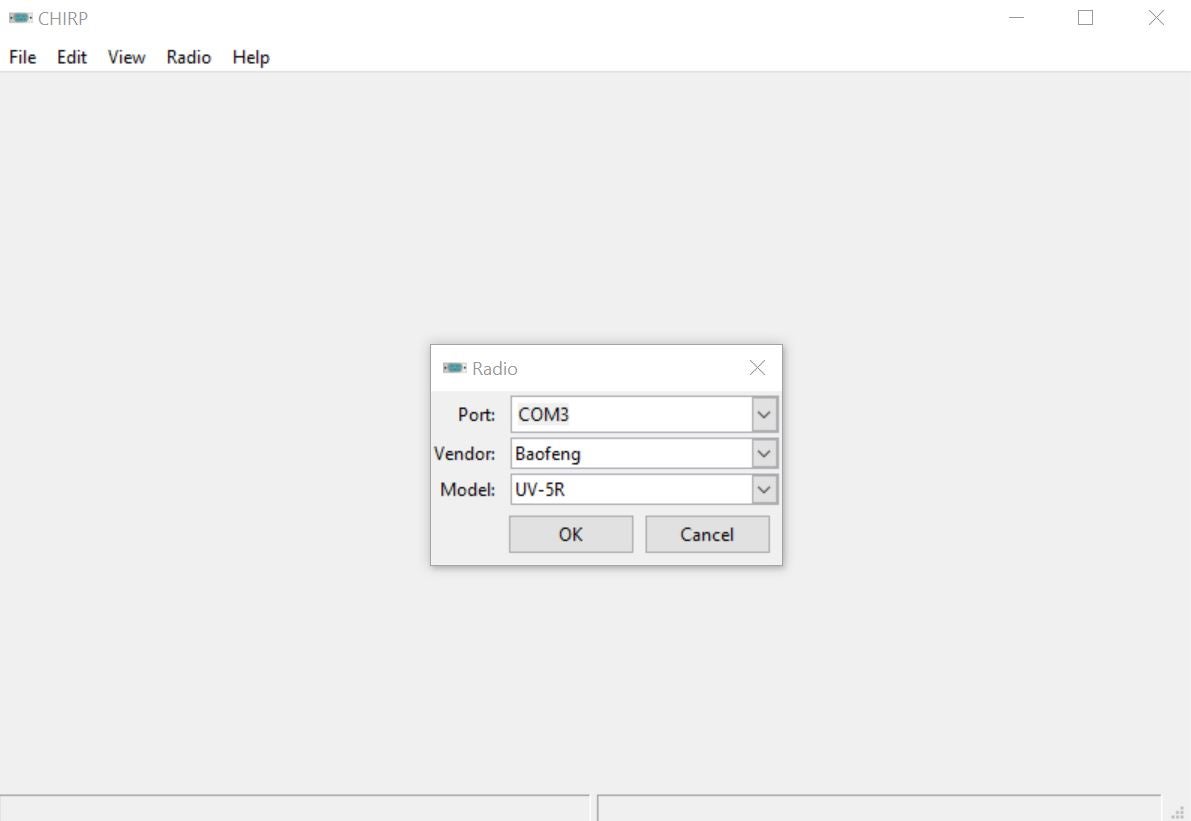Click the CHIRP app icon in title bar
This screenshot has width=1191, height=821.
pyautogui.click(x=21, y=17)
